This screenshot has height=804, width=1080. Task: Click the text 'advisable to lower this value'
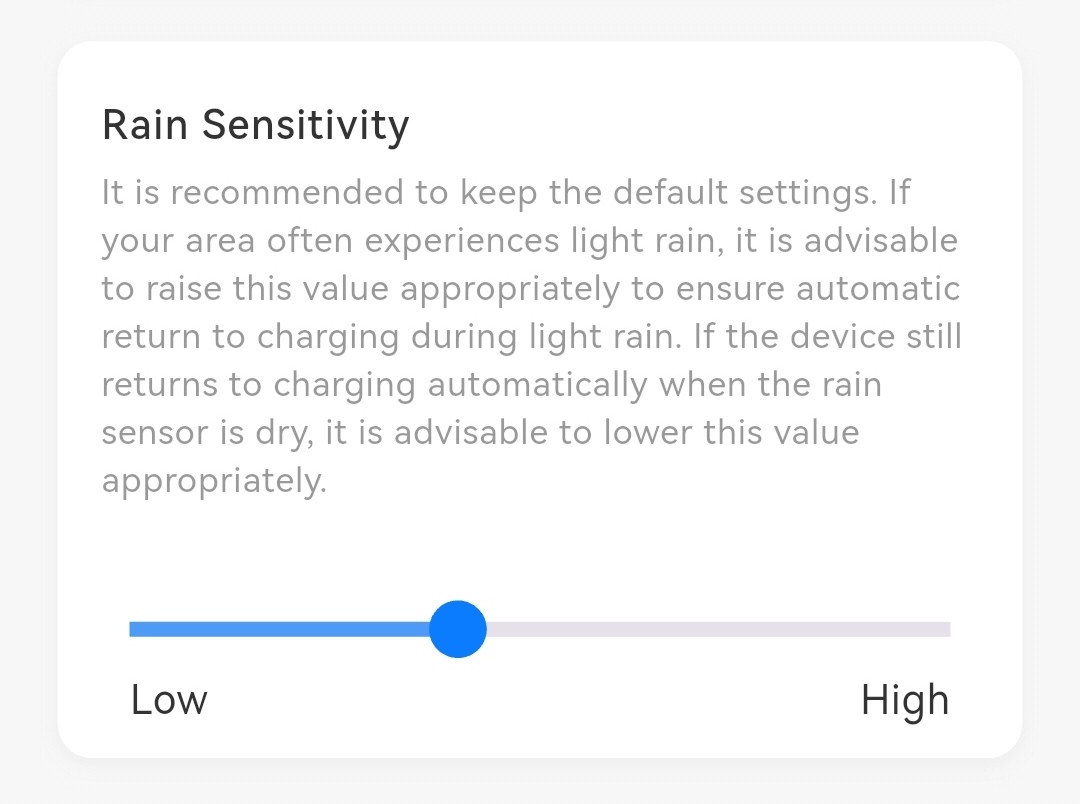(x=626, y=433)
